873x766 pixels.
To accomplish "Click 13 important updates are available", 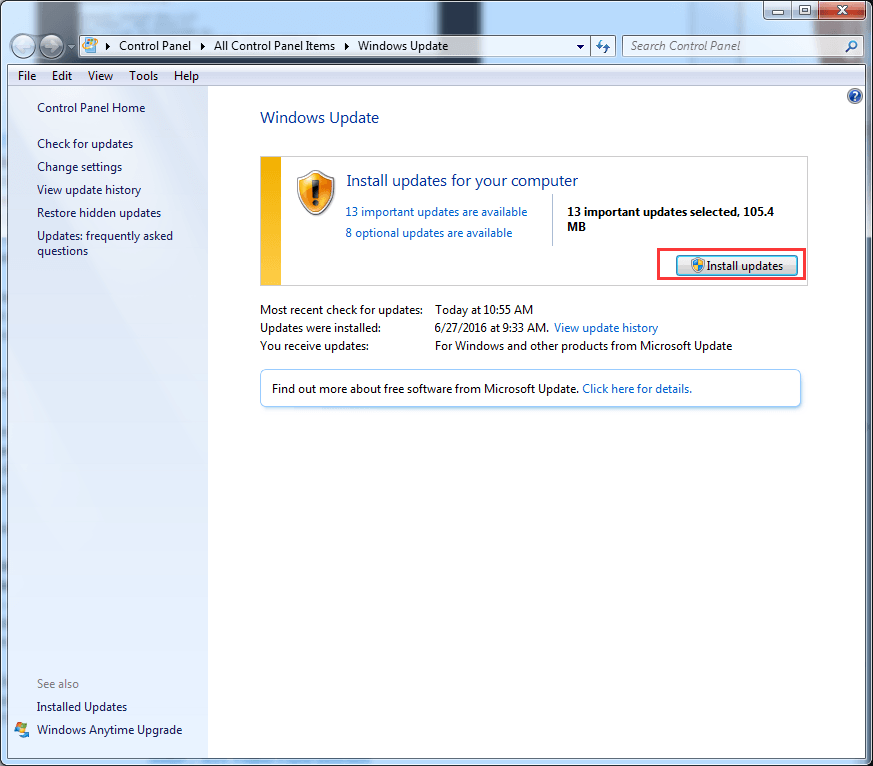I will click(436, 212).
